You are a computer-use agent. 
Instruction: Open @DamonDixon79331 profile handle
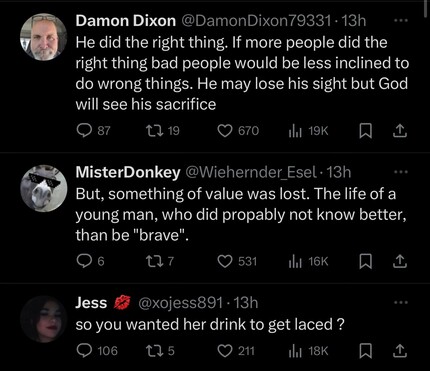point(257,21)
